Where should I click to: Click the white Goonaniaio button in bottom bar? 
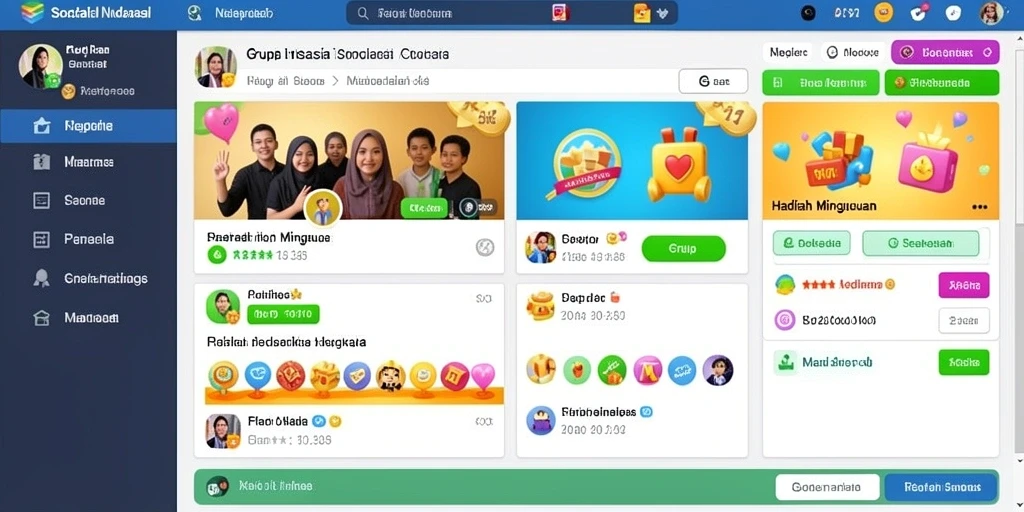click(x=826, y=487)
